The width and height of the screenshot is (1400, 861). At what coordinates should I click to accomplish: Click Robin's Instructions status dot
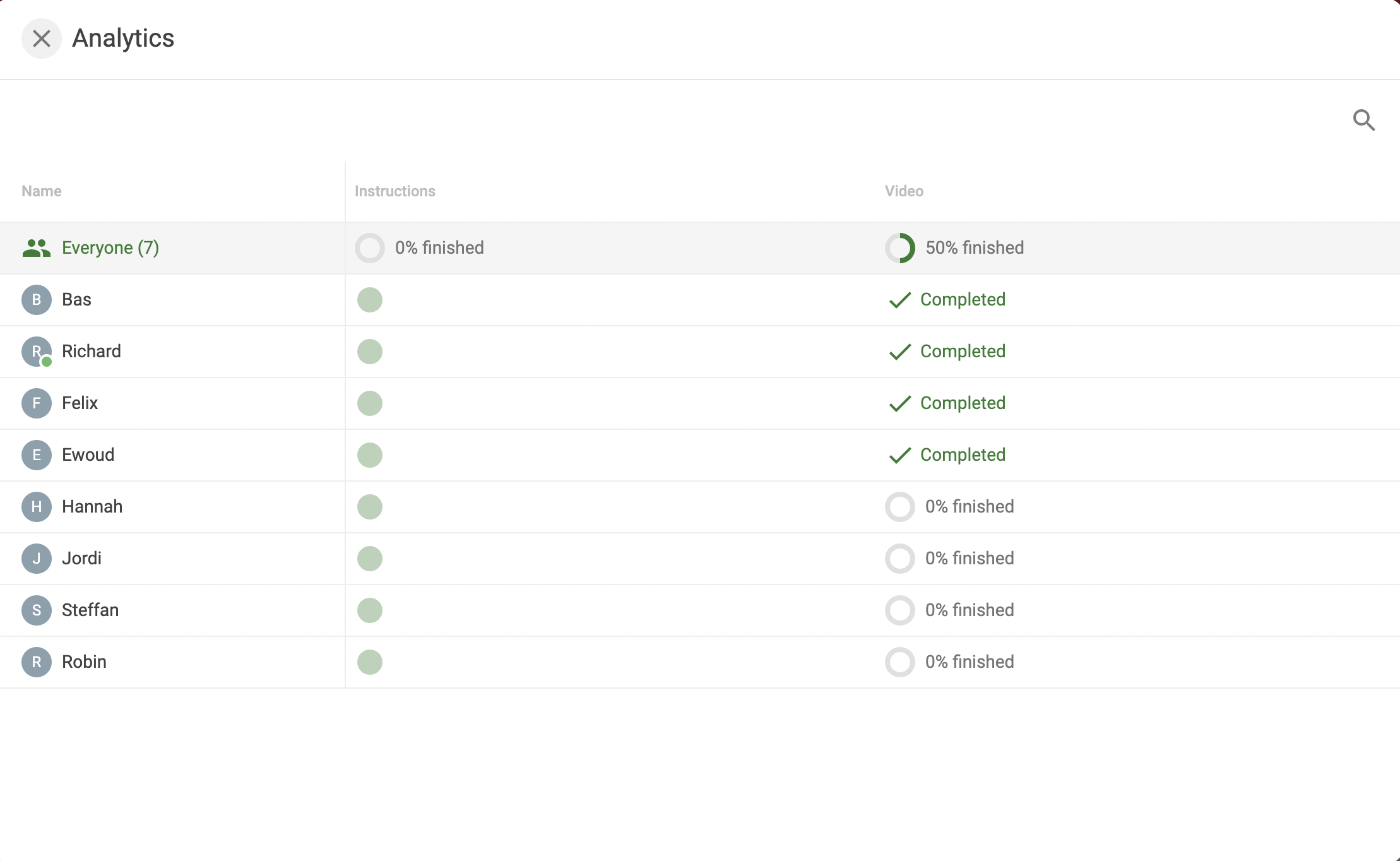coord(370,662)
